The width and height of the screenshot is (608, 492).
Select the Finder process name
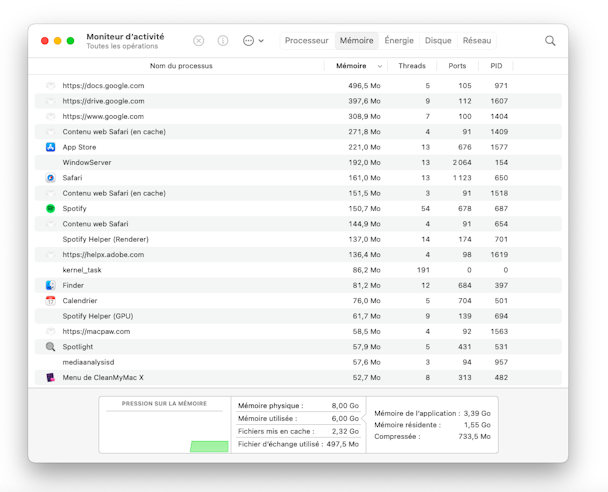pos(73,285)
